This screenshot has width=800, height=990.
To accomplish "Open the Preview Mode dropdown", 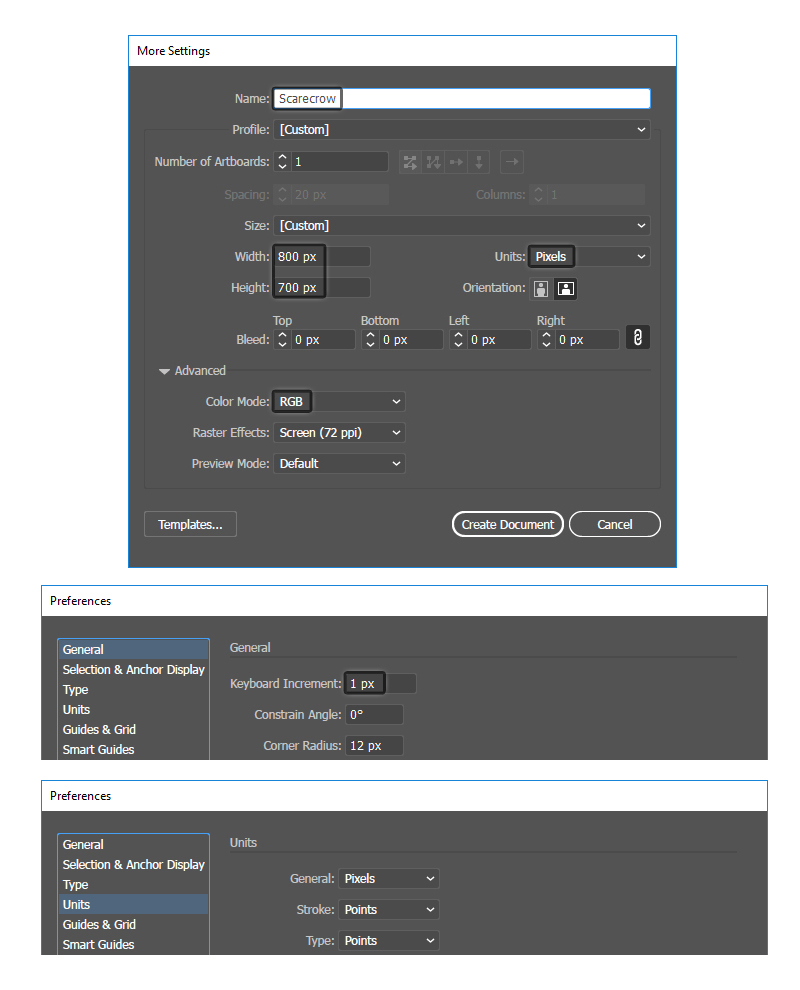I will (x=339, y=464).
